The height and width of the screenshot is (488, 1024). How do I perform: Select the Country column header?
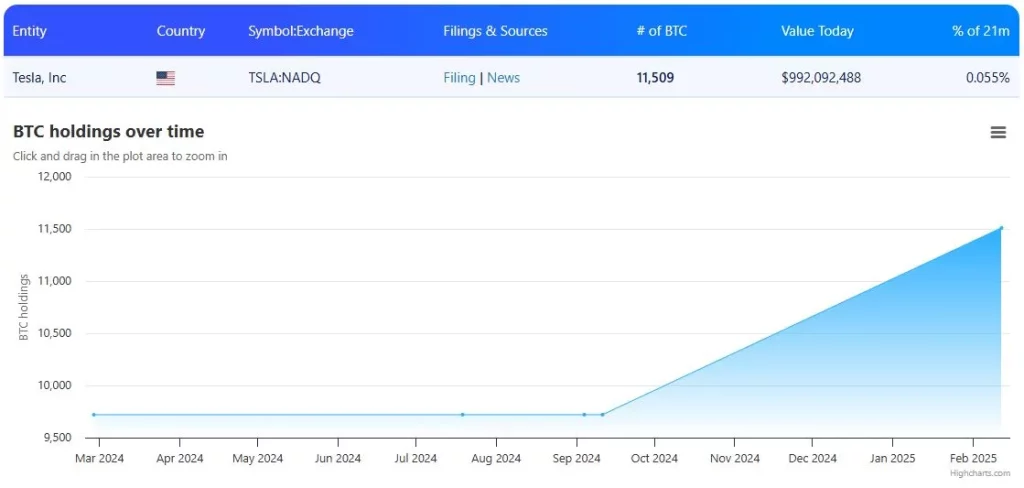181,31
